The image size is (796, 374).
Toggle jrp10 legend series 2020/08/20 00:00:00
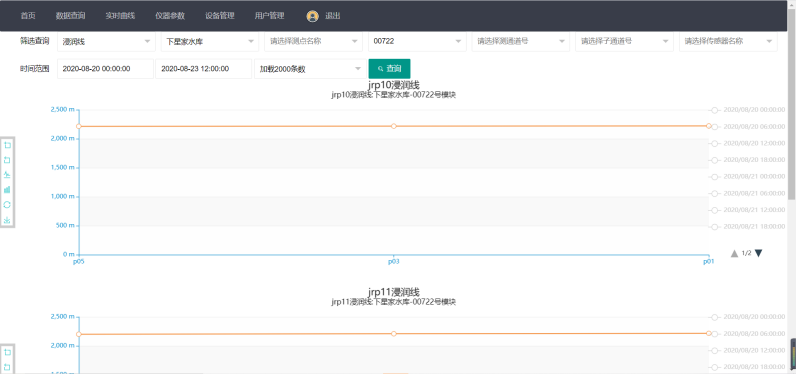747,110
